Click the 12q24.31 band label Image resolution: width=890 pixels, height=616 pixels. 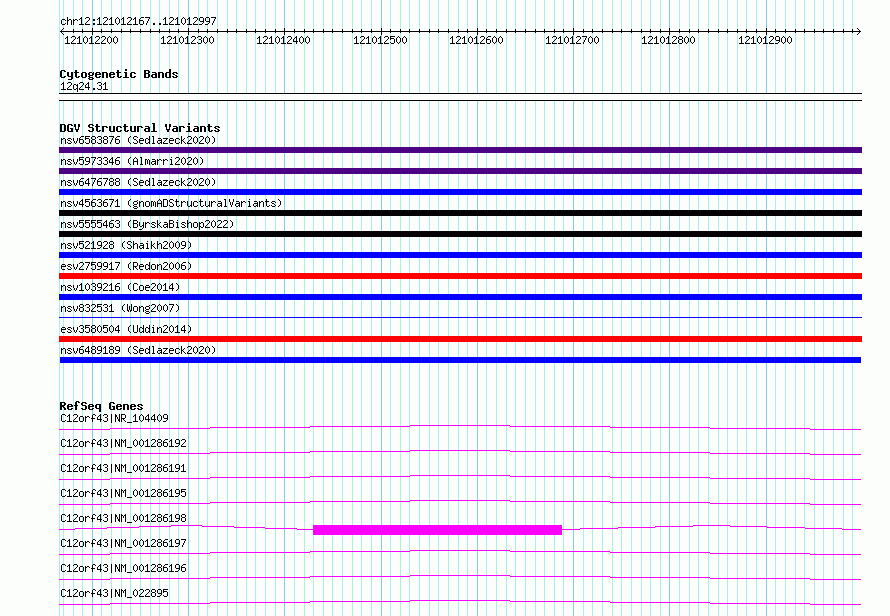pyautogui.click(x=84, y=86)
